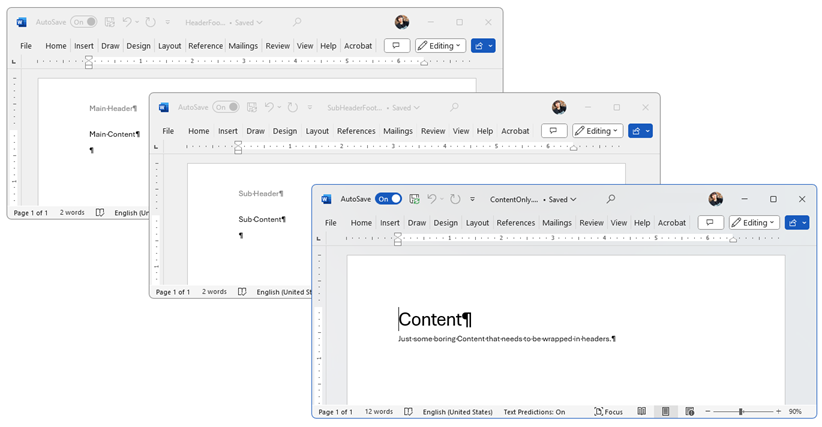Turn off AutoSave in ContentOnly window
The width and height of the screenshot is (822, 427).
[388, 199]
